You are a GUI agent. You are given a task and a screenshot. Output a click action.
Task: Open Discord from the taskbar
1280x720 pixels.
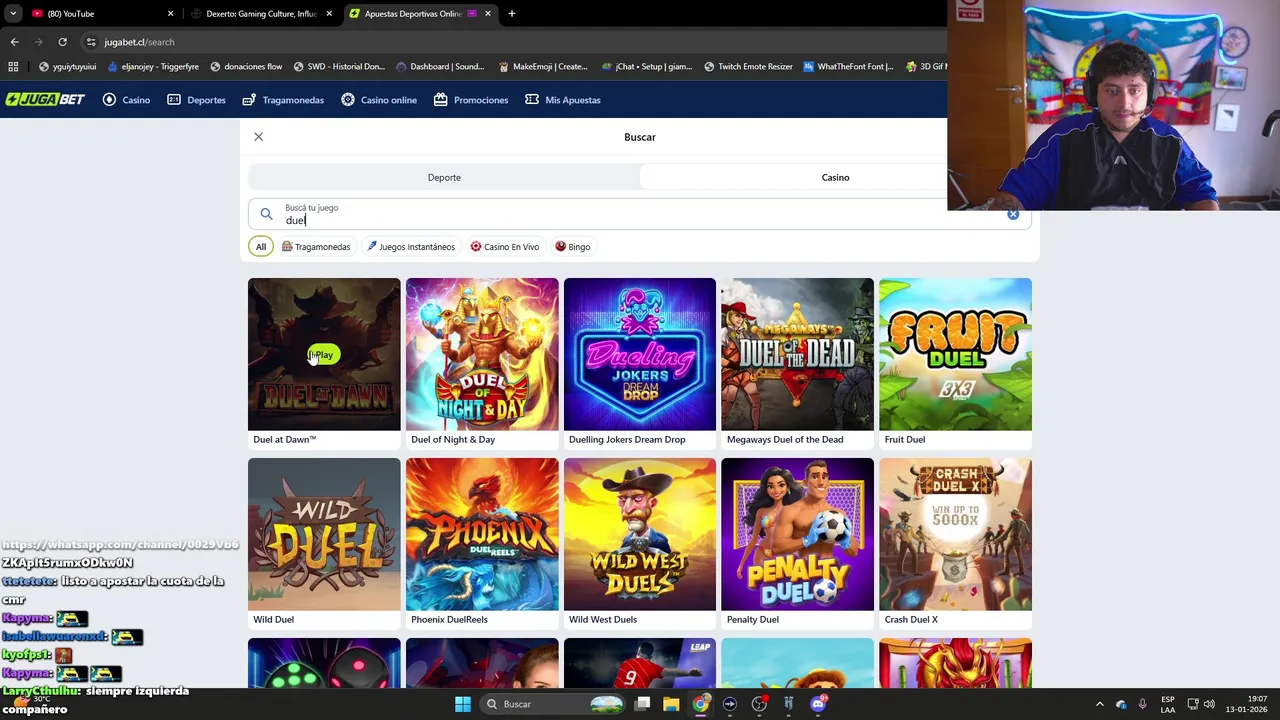(x=818, y=704)
